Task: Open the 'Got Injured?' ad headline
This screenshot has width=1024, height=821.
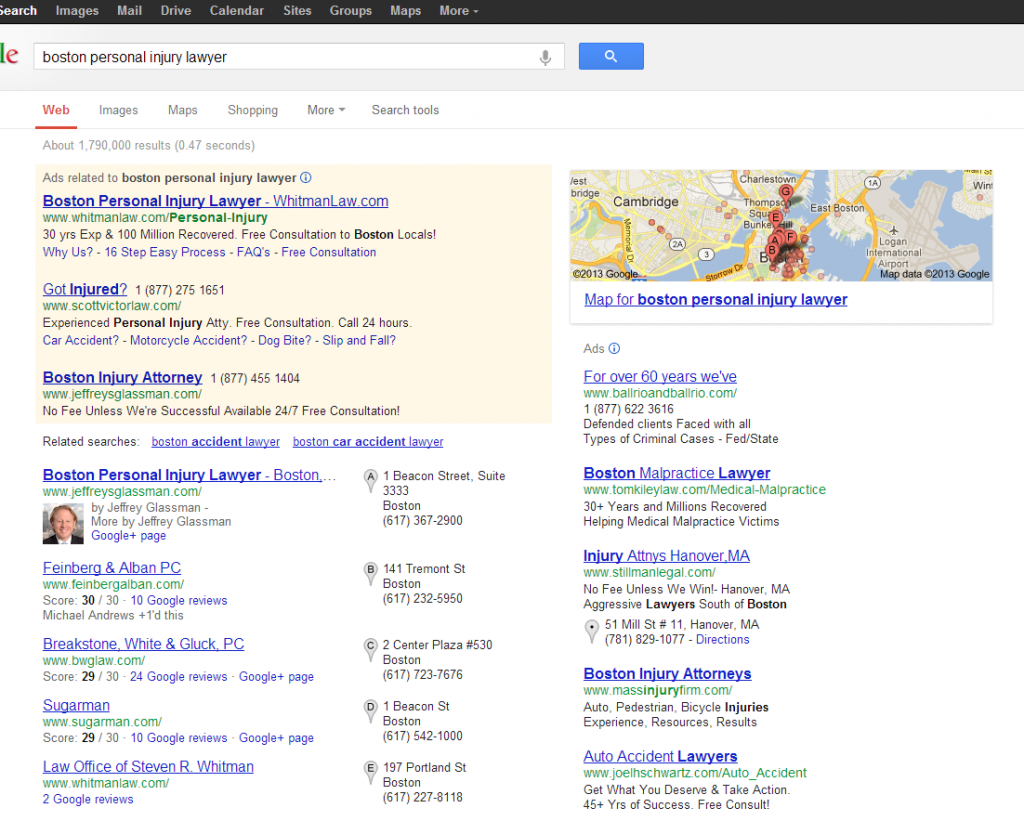Action: pos(85,289)
